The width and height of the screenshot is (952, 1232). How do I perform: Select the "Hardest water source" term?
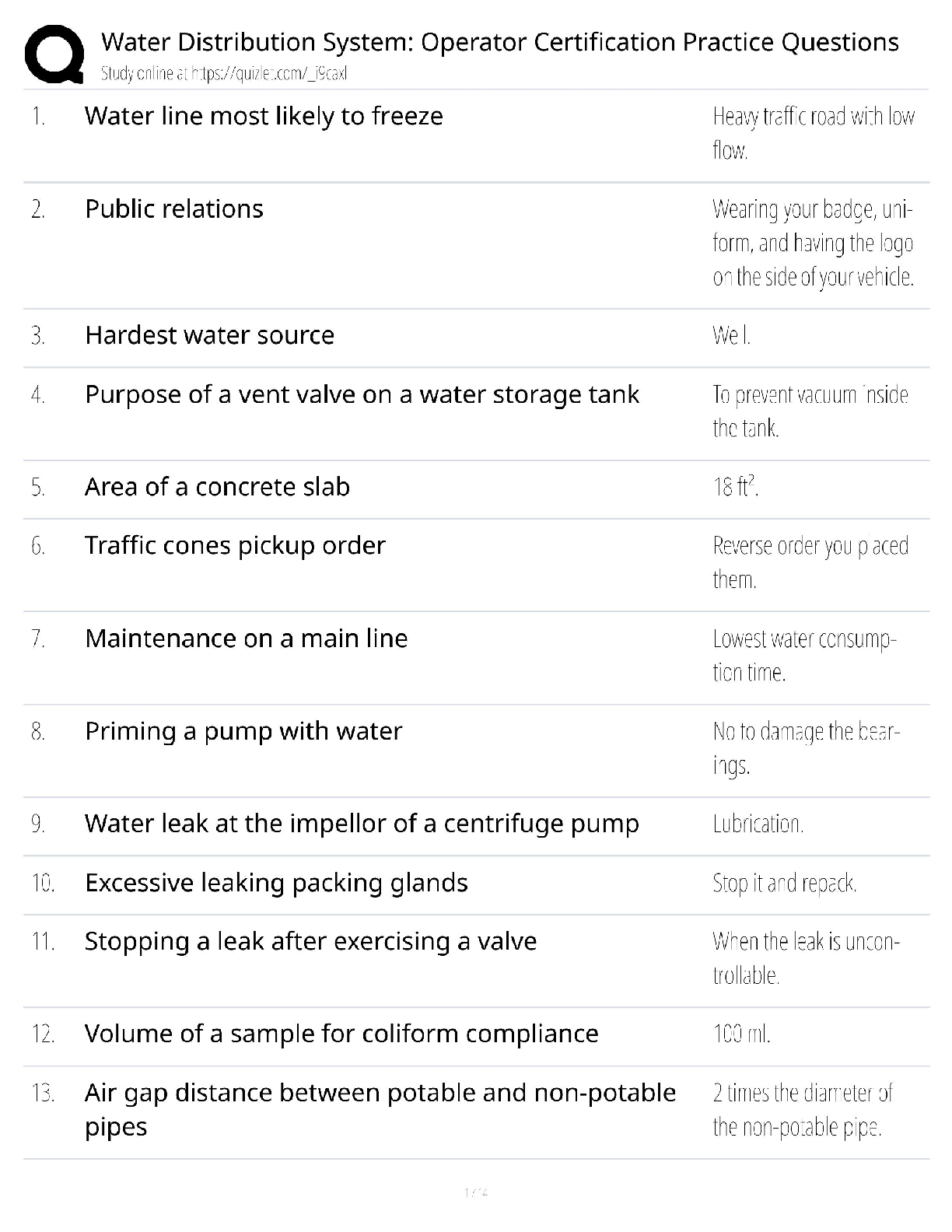[209, 334]
